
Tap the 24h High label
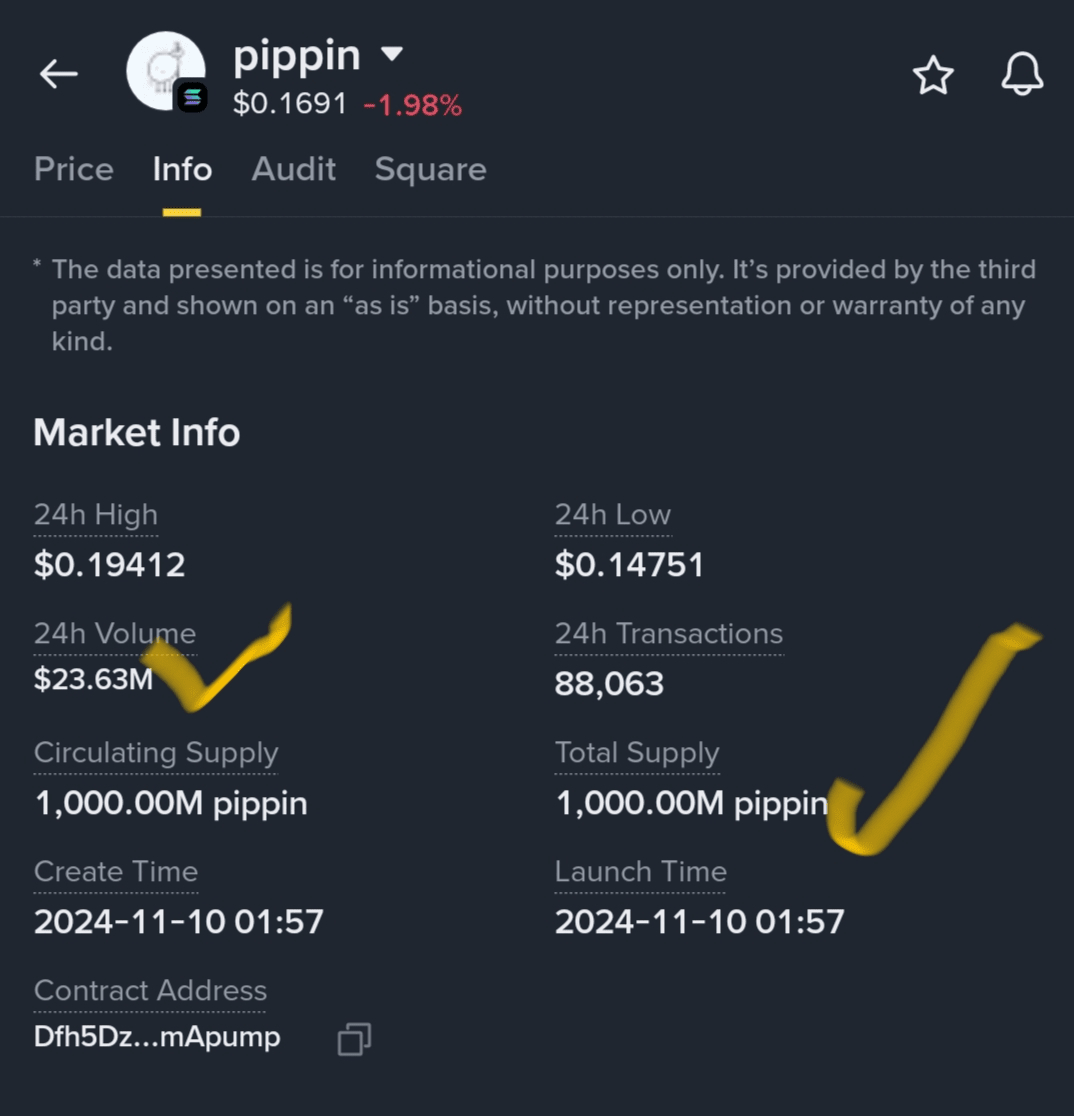click(x=95, y=515)
